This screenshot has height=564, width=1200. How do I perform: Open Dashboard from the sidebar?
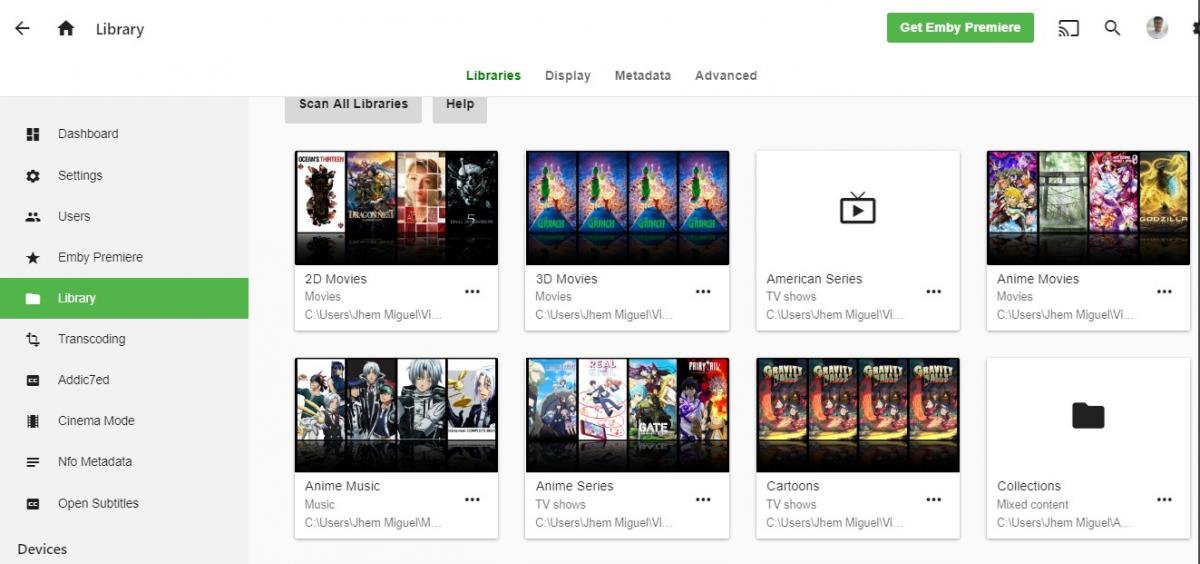point(124,134)
